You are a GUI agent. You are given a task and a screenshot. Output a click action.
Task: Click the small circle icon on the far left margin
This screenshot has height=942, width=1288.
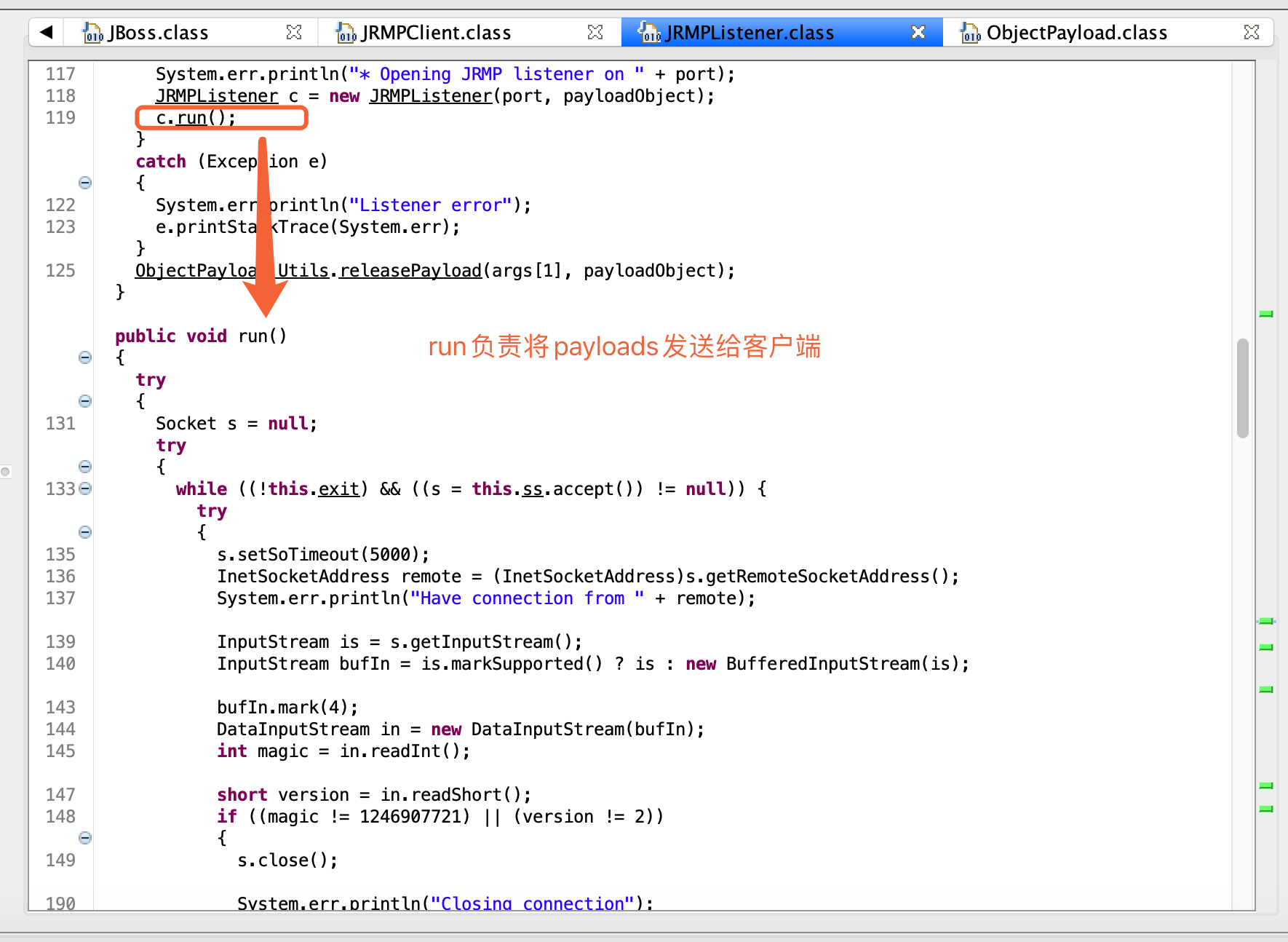pos(6,472)
